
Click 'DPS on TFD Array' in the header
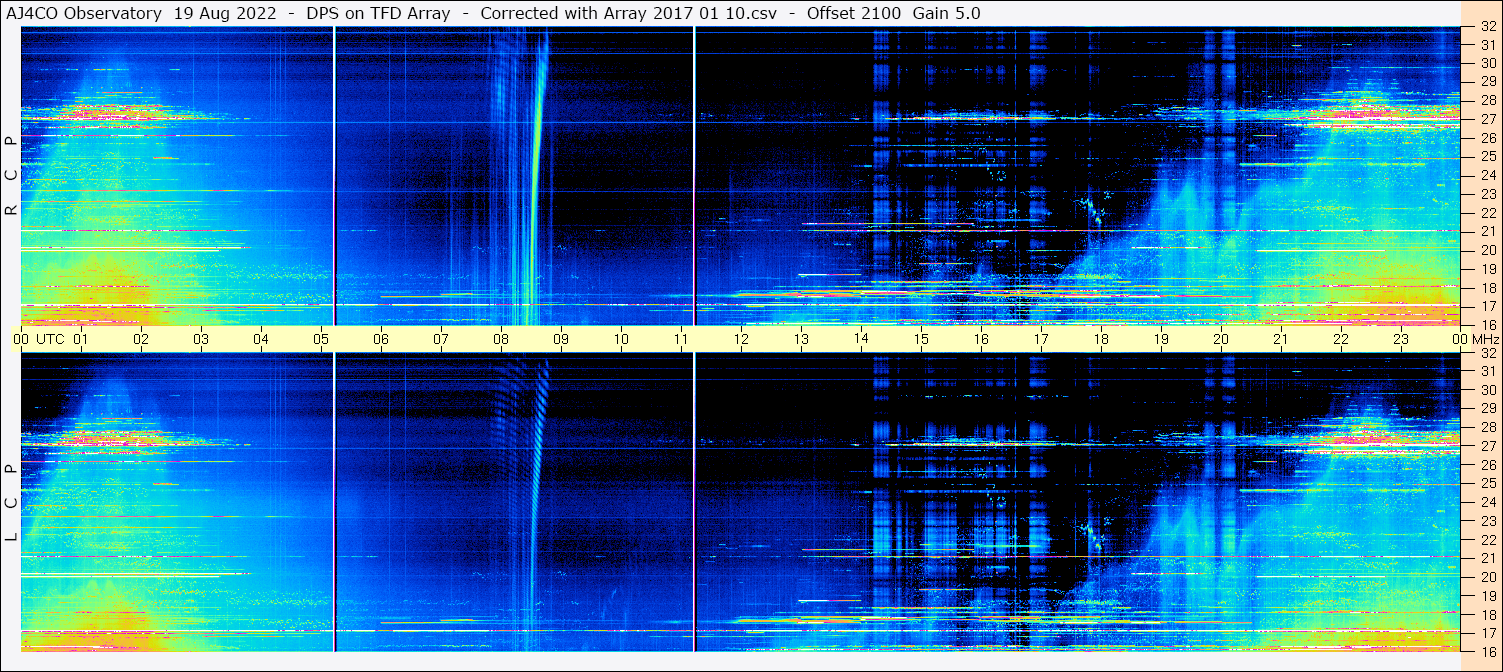pos(376,13)
